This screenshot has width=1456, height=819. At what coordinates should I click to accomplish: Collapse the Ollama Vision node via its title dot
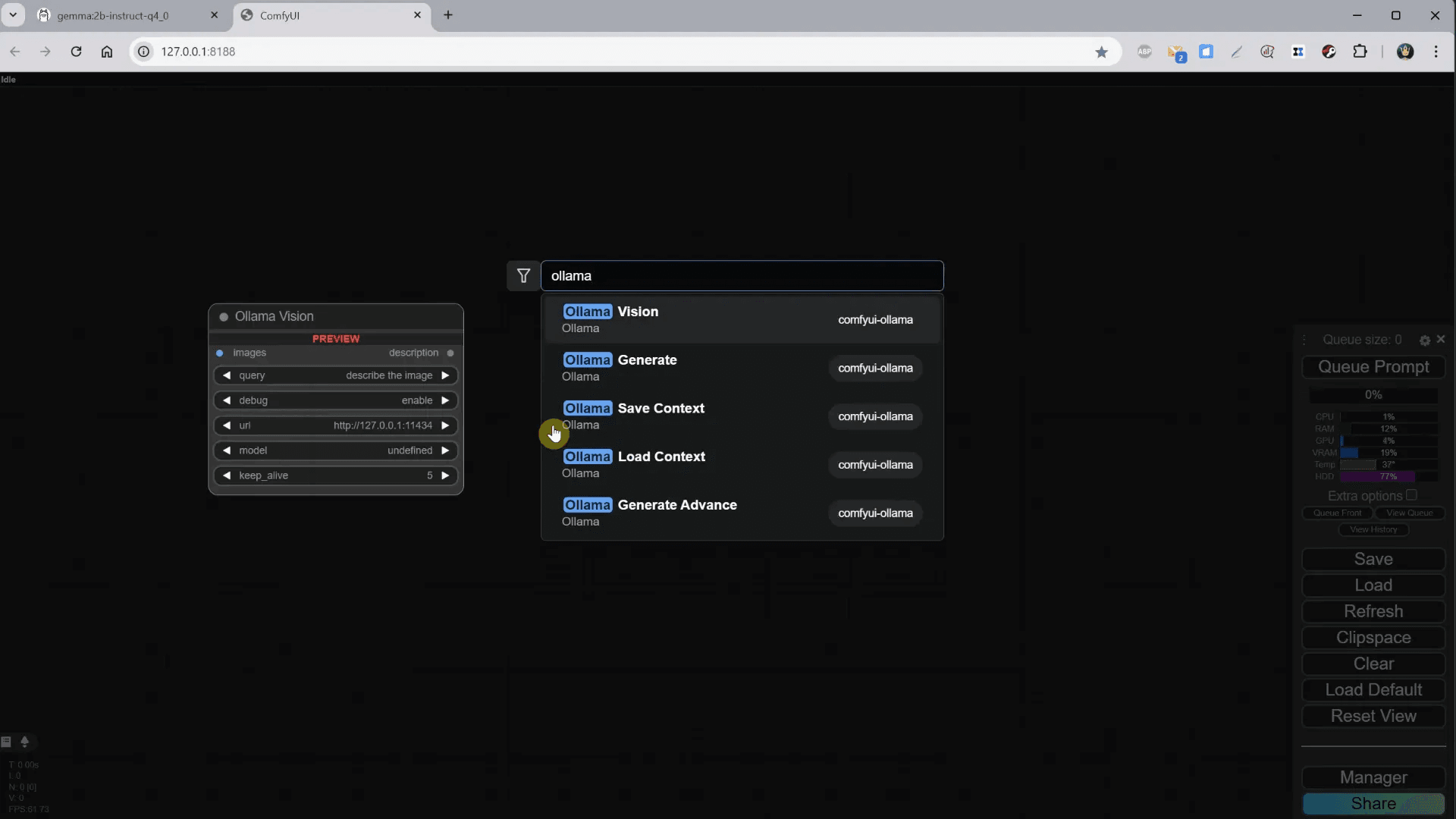tap(224, 316)
